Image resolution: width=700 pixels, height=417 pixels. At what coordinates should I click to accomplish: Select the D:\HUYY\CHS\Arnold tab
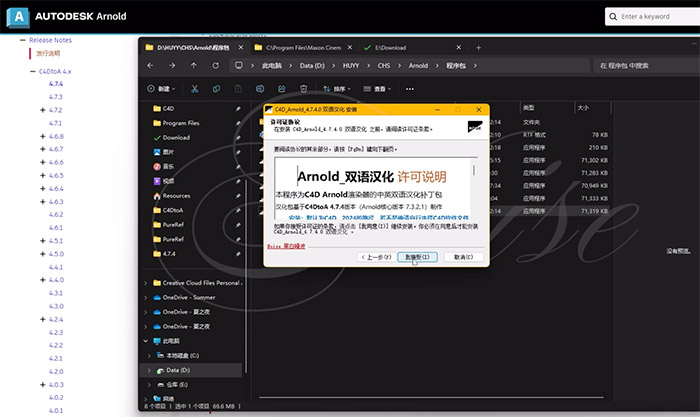click(x=194, y=47)
